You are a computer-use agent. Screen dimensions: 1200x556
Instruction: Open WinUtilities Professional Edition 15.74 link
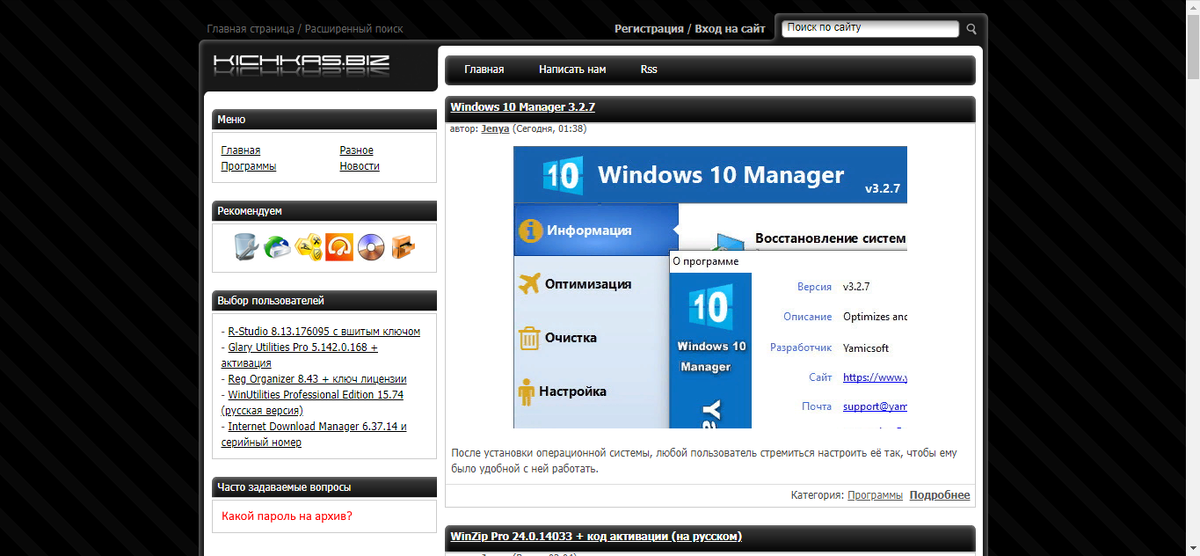(x=312, y=402)
